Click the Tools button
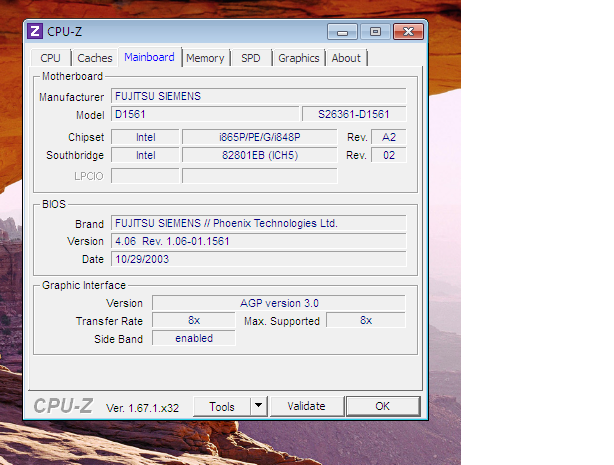The height and width of the screenshot is (465, 614). point(222,407)
